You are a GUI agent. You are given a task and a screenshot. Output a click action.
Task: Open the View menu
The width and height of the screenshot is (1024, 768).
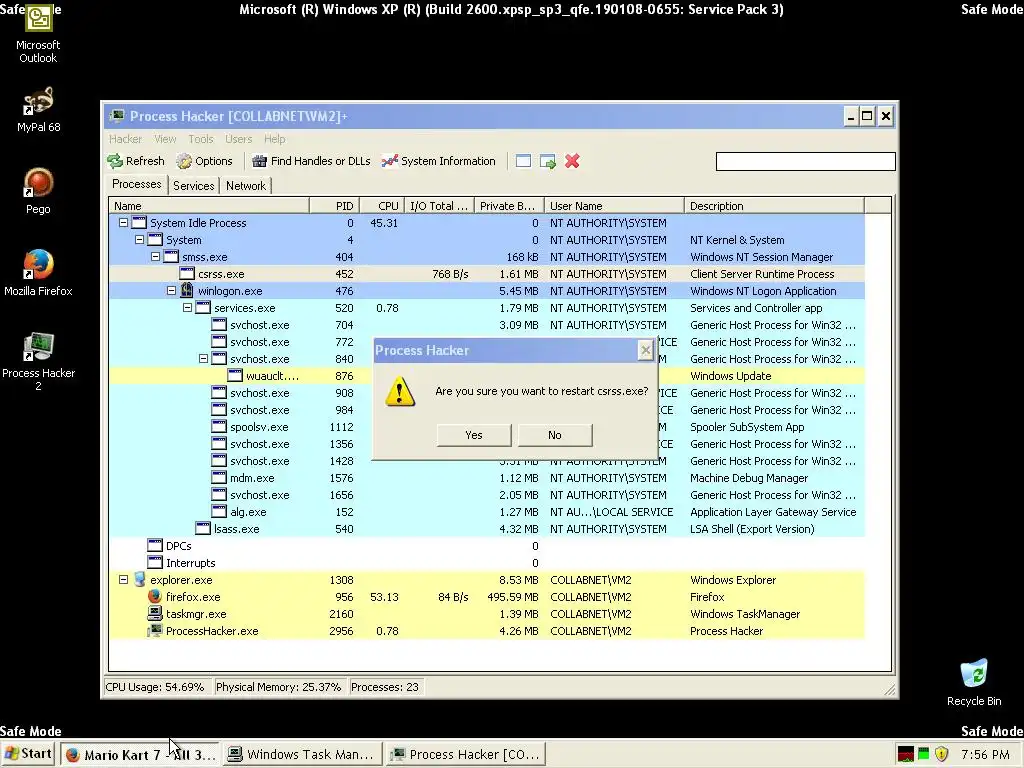165,139
